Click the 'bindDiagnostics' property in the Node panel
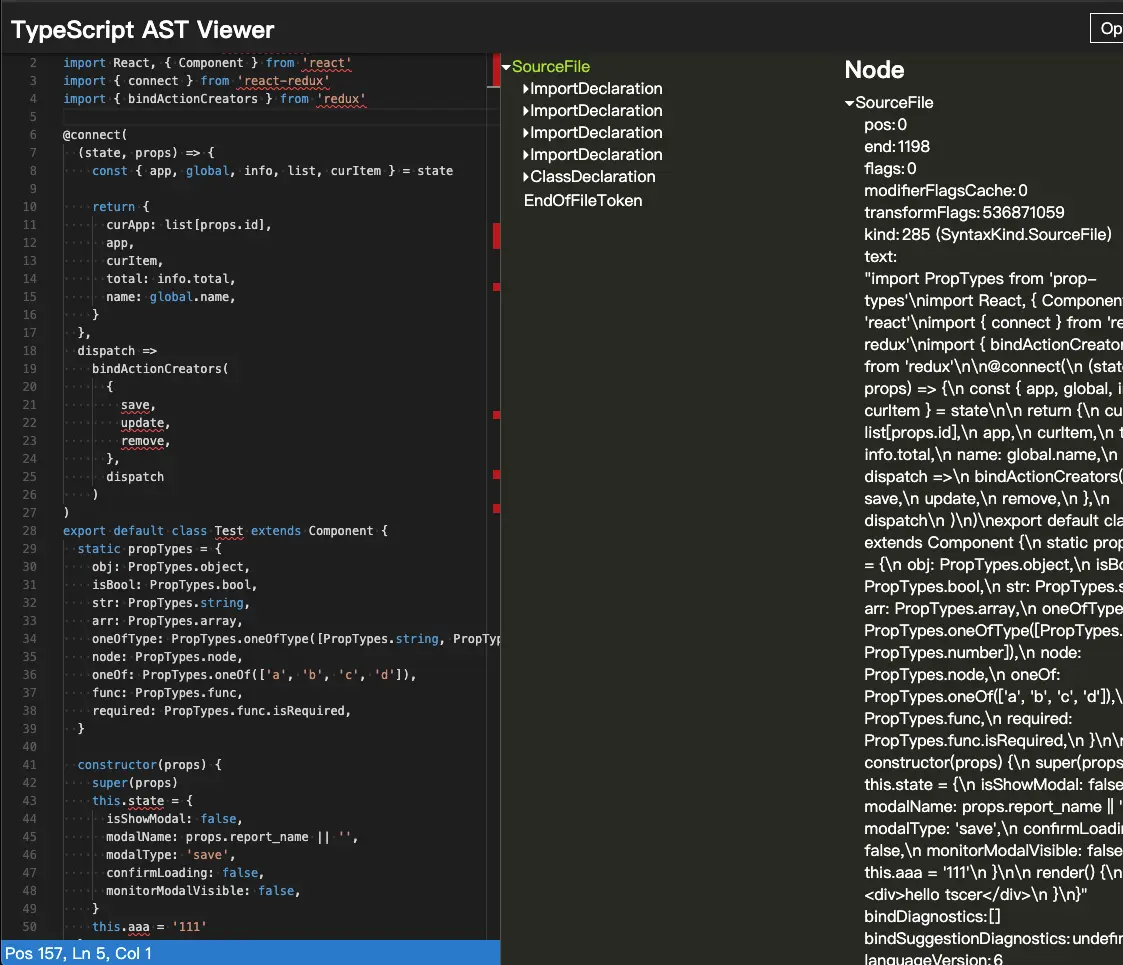This screenshot has height=965, width=1123. [925, 917]
